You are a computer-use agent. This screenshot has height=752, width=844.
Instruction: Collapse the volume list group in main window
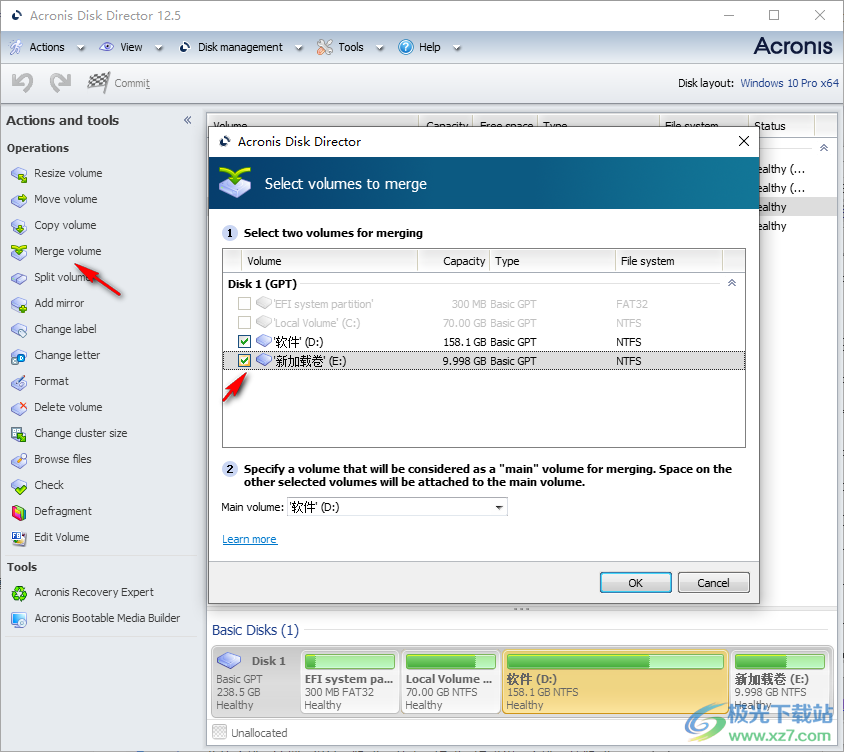click(824, 148)
